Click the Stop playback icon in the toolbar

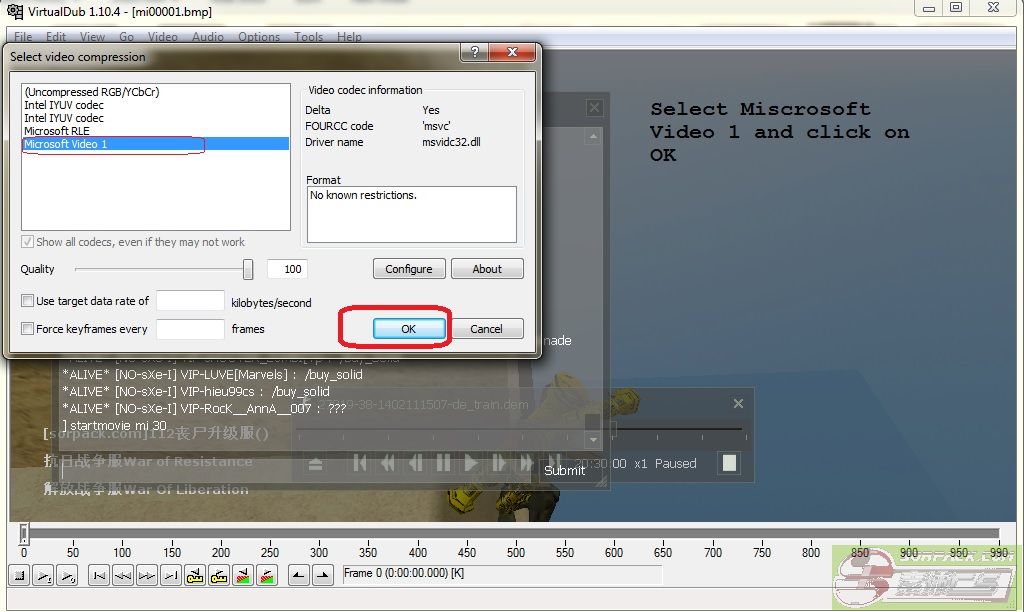click(19, 575)
